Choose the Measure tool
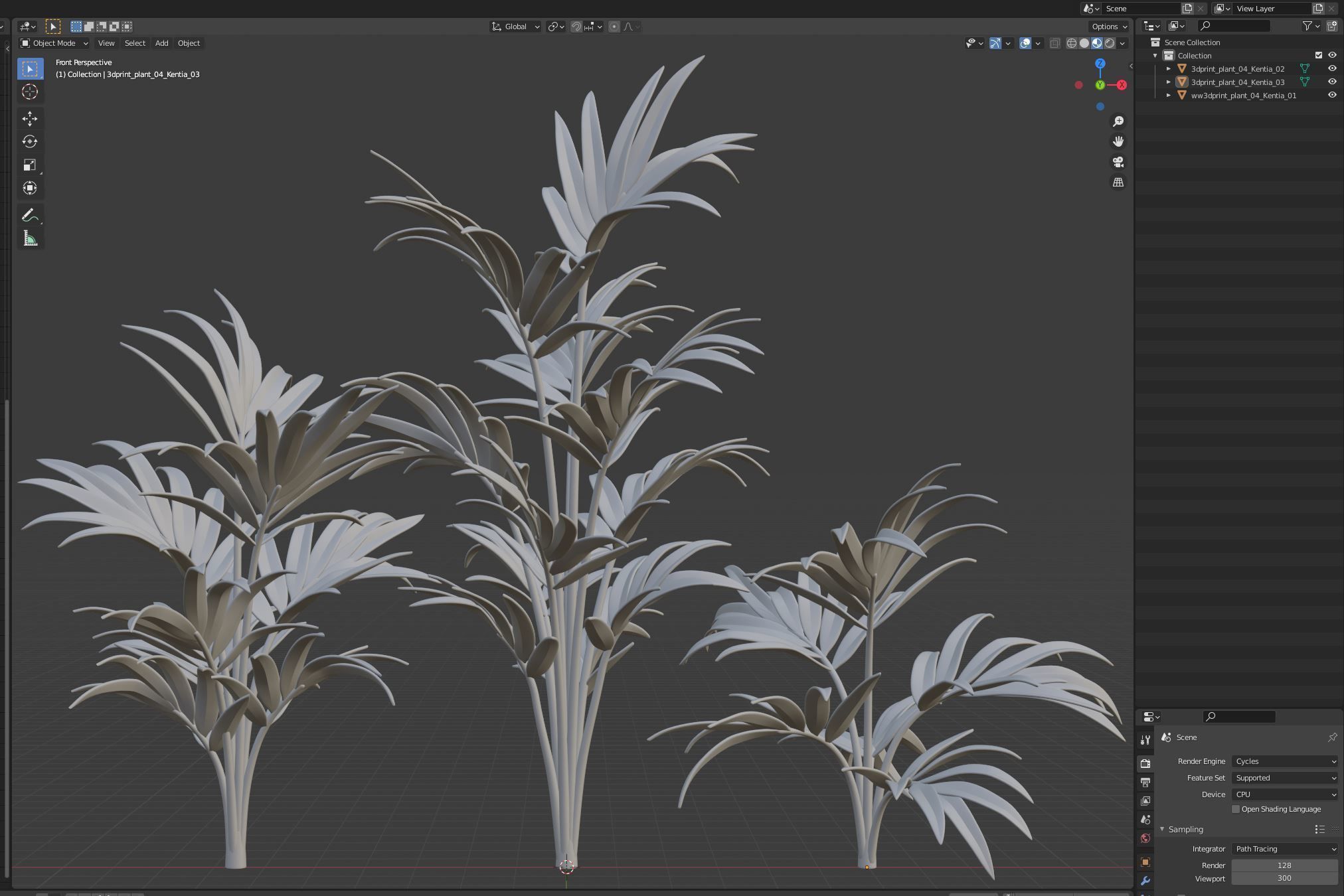1344x896 pixels. [x=29, y=239]
